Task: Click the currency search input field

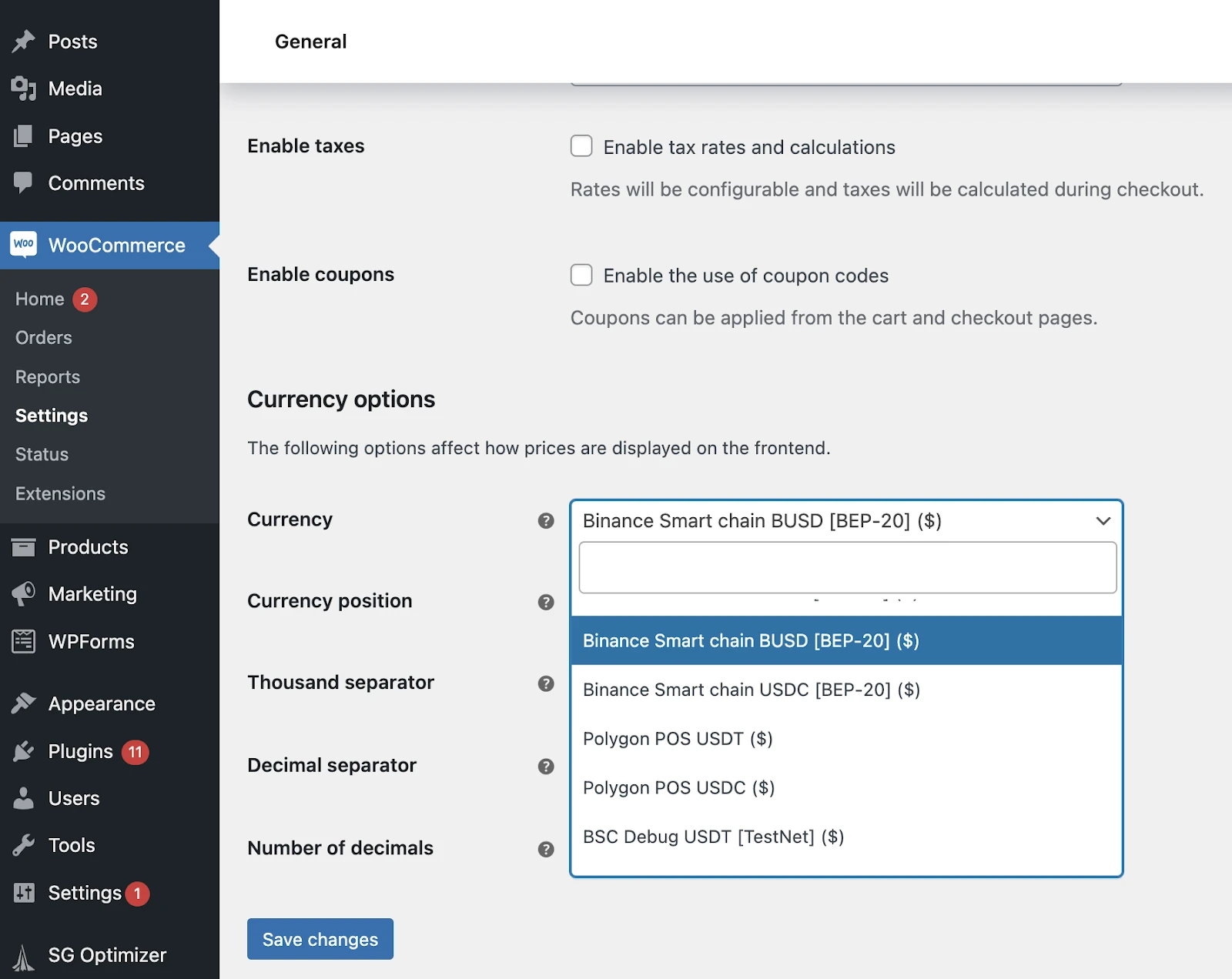Action: (x=847, y=568)
